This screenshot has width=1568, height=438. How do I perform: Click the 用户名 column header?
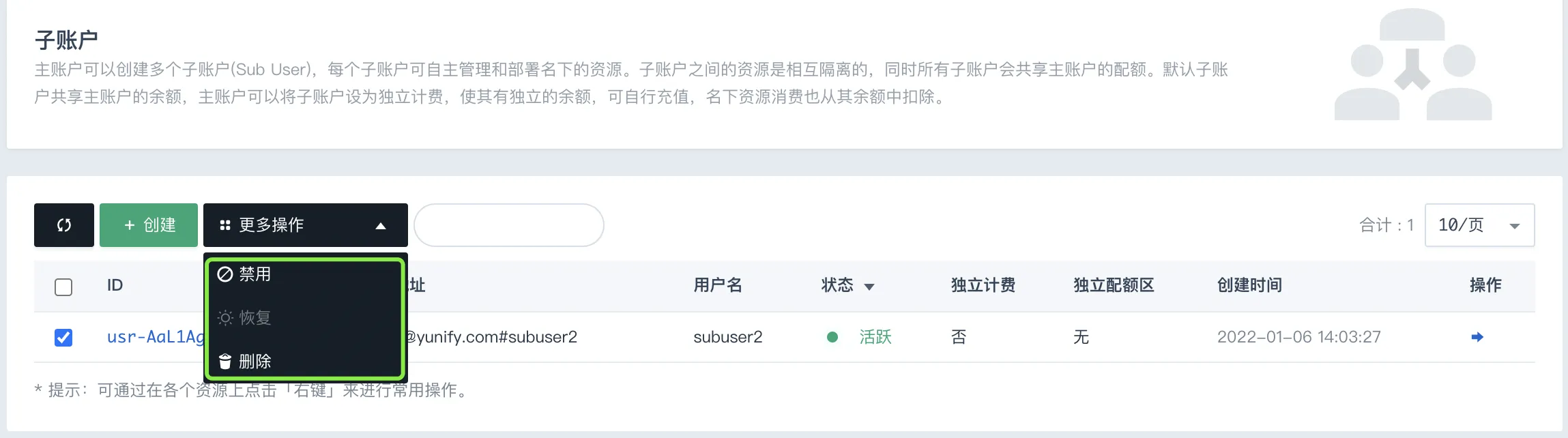coord(718,285)
